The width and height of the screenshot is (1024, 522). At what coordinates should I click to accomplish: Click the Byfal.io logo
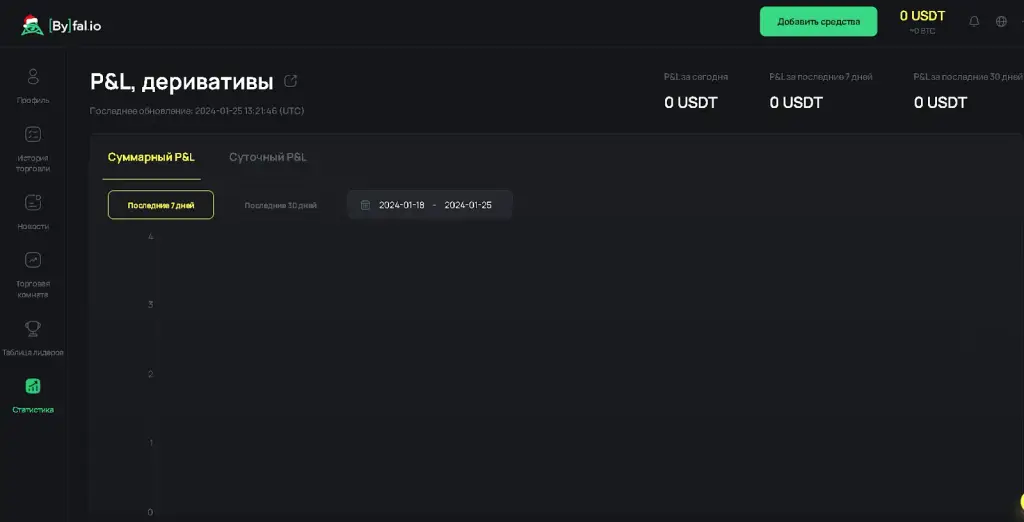61,25
